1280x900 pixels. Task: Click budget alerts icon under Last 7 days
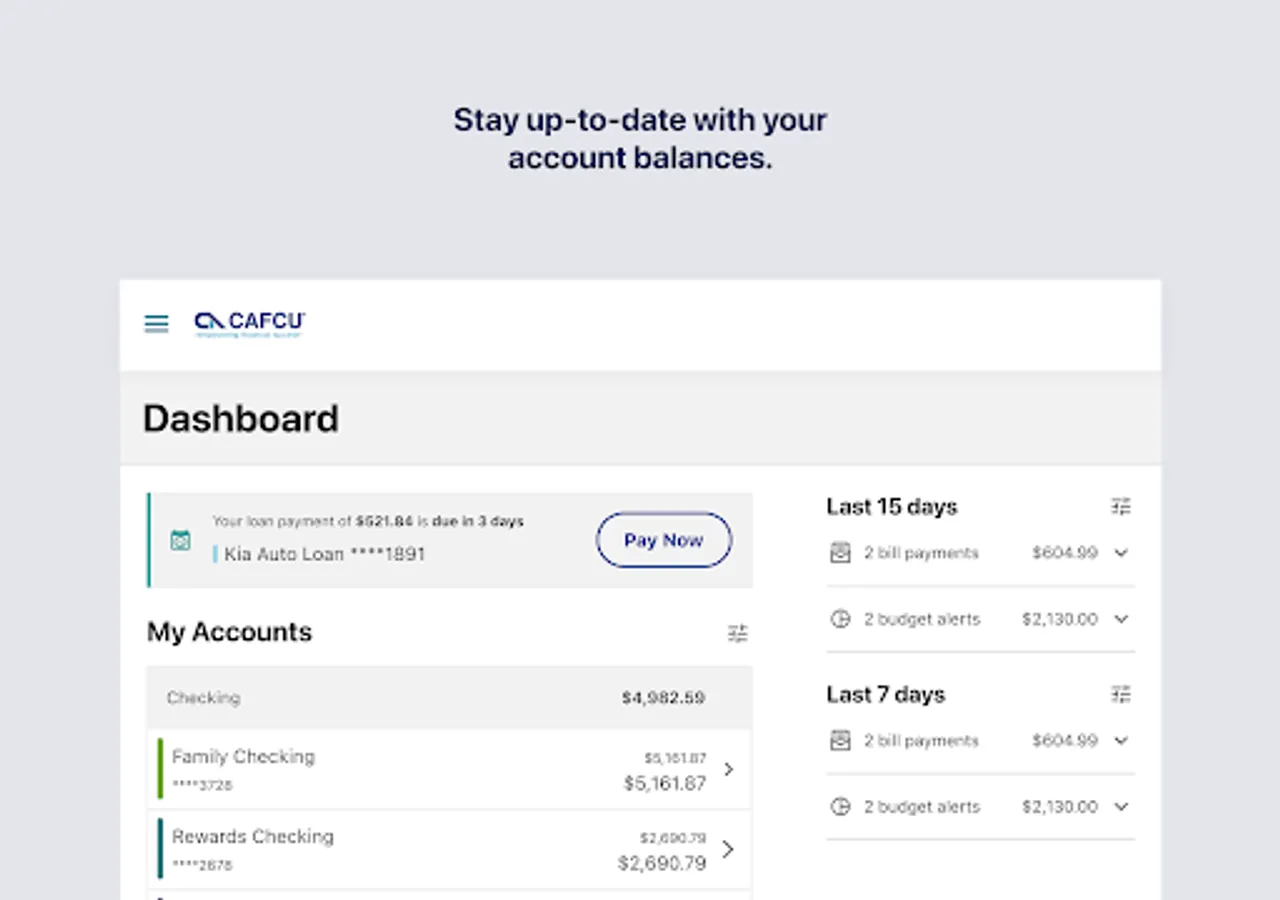coord(841,807)
